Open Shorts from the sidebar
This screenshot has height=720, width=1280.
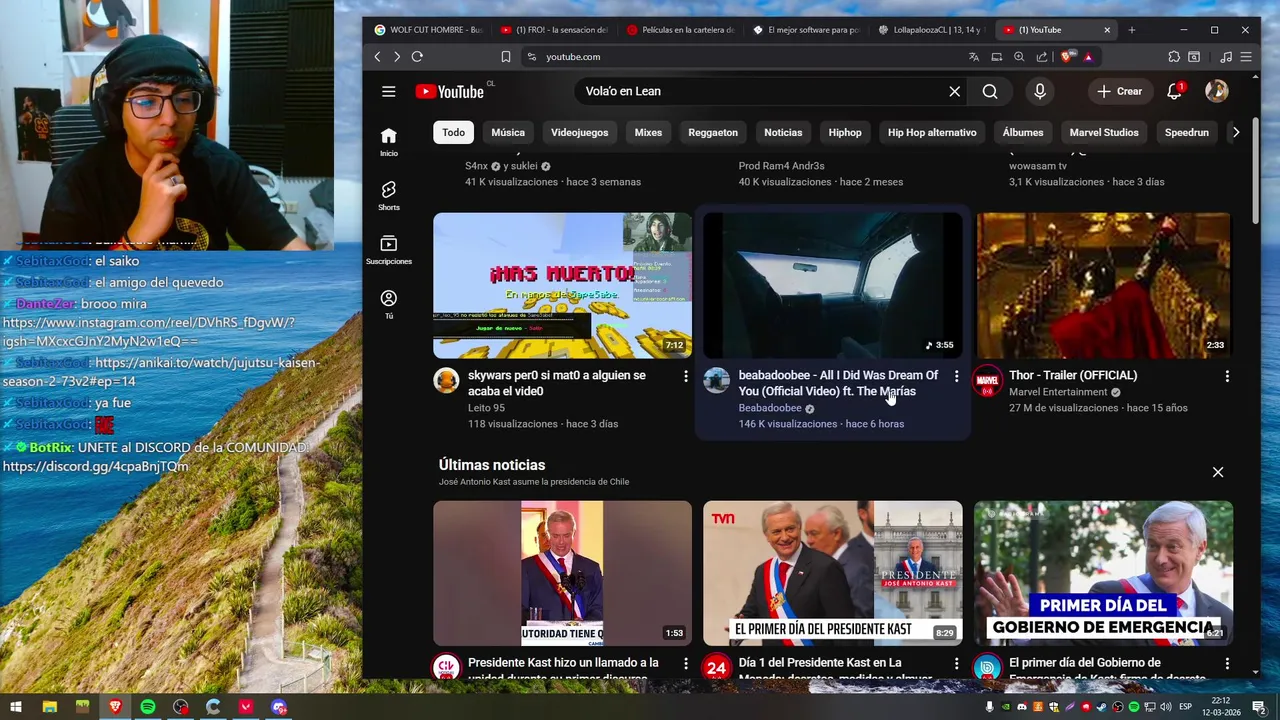389,196
